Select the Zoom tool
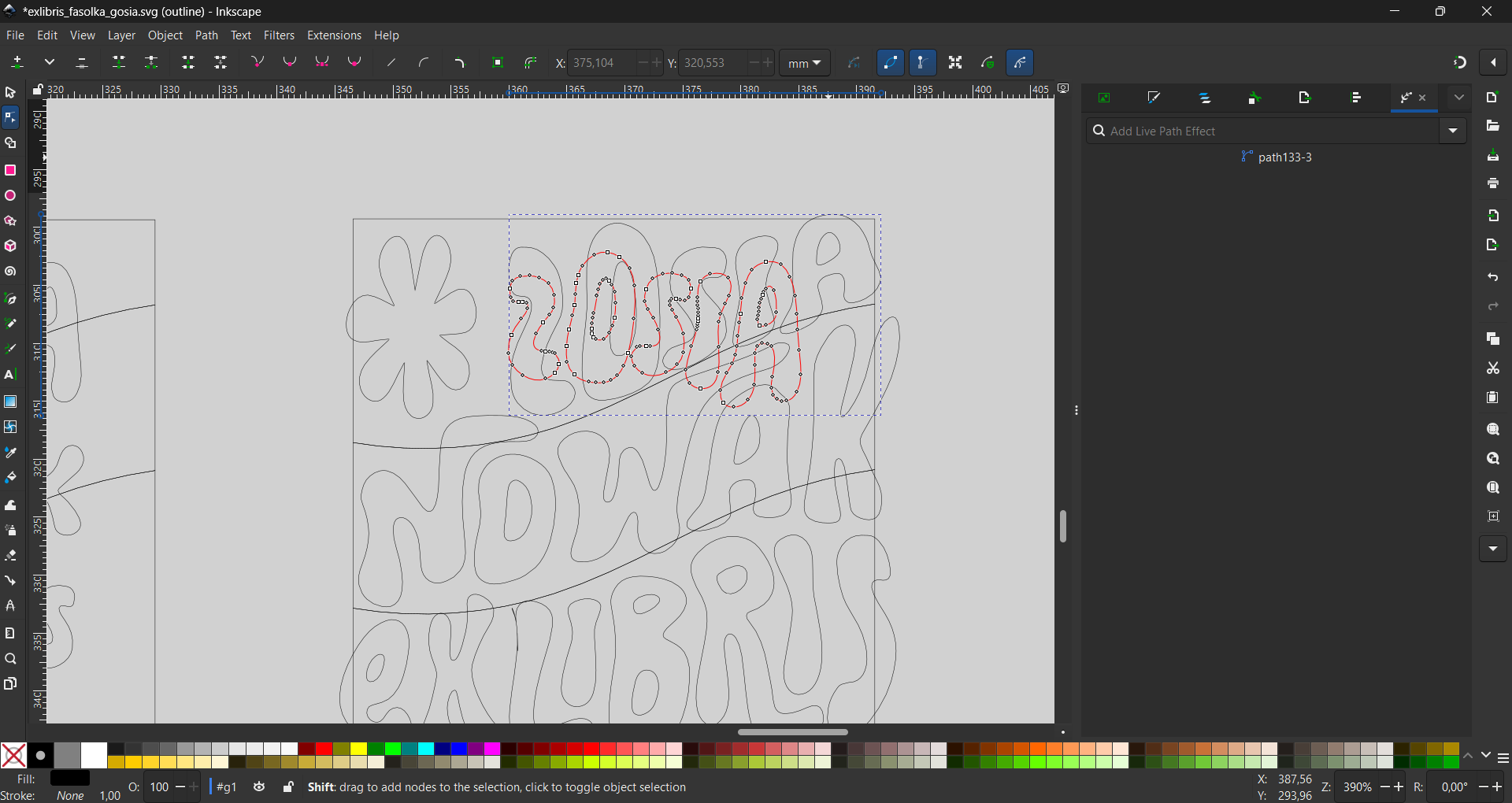 click(x=10, y=659)
